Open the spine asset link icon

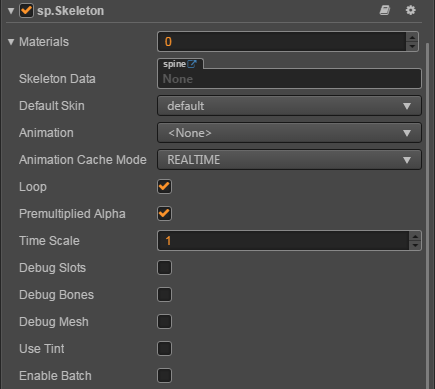tap(192, 64)
